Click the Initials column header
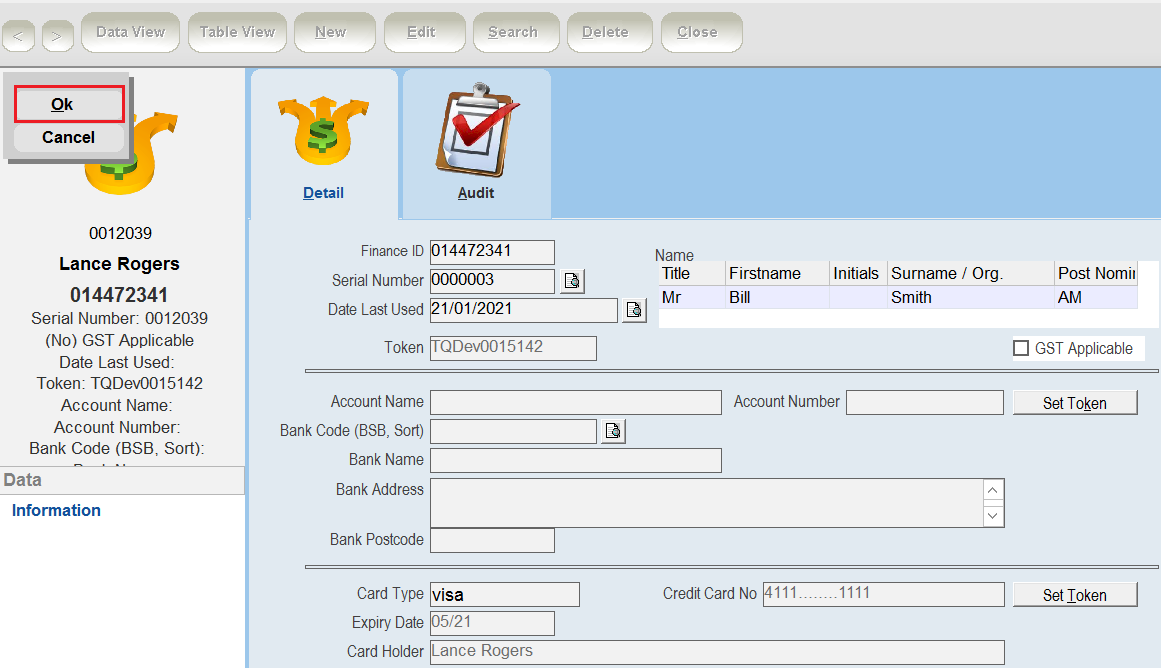Viewport: 1161px width, 668px height. click(858, 273)
